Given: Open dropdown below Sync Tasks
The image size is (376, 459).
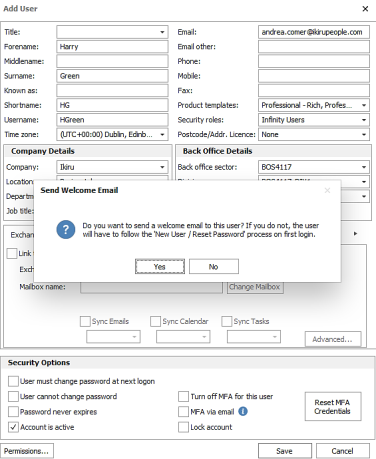Looking at the screenshot, I should tap(254, 337).
